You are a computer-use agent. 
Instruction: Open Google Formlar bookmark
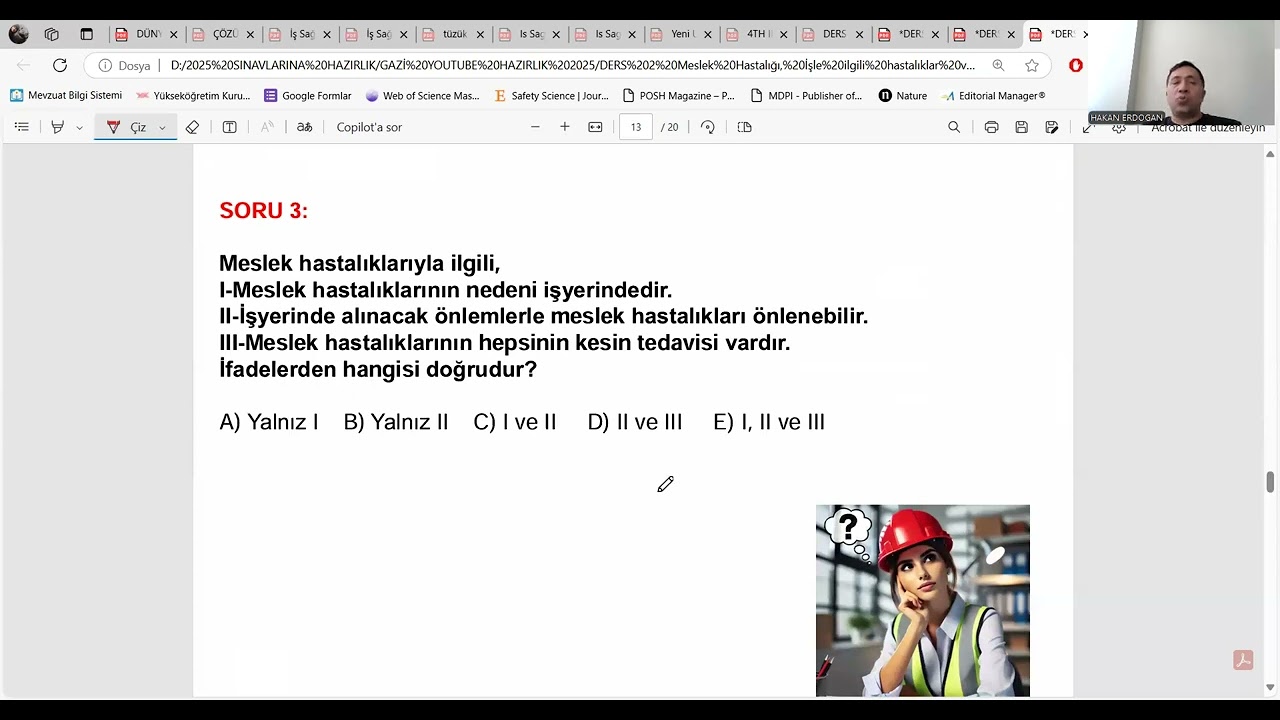308,96
